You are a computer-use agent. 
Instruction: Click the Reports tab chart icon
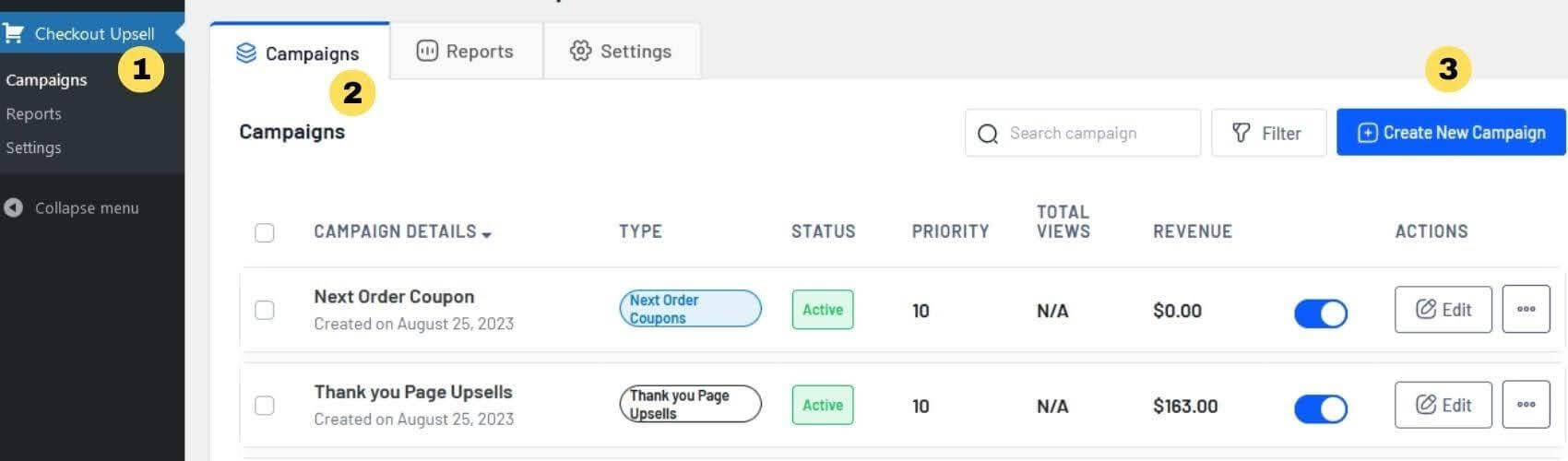point(426,51)
